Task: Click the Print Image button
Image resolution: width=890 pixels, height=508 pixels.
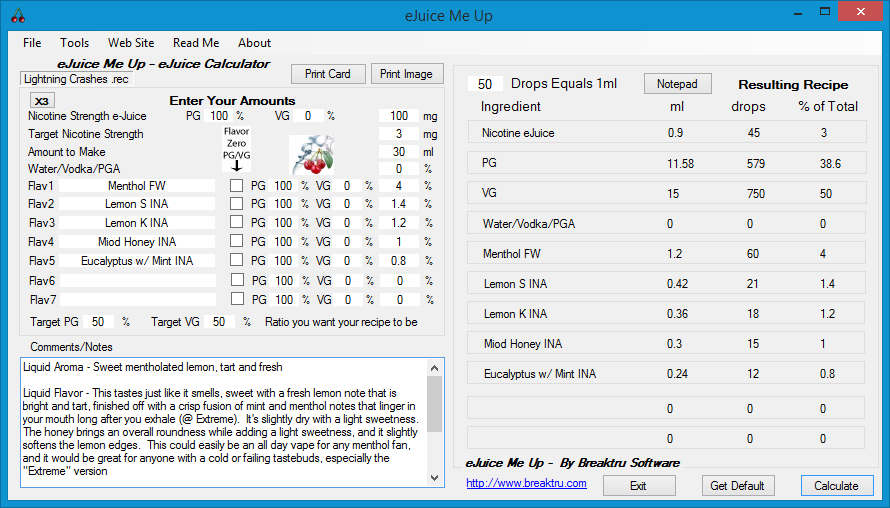Action: [x=406, y=74]
